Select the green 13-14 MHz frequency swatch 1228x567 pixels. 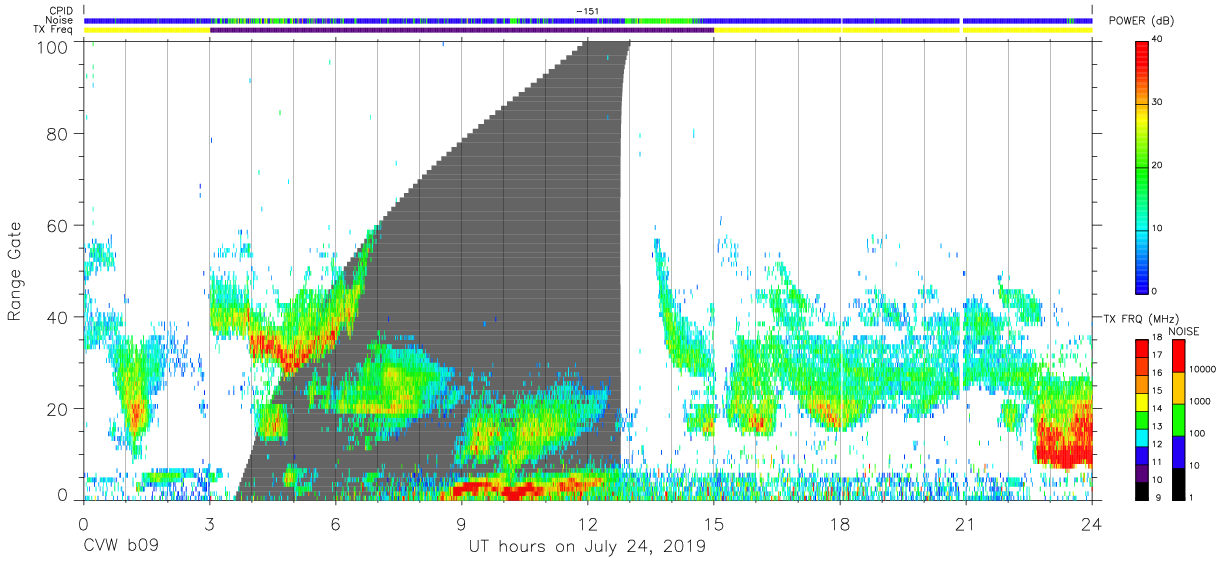(x=1141, y=419)
